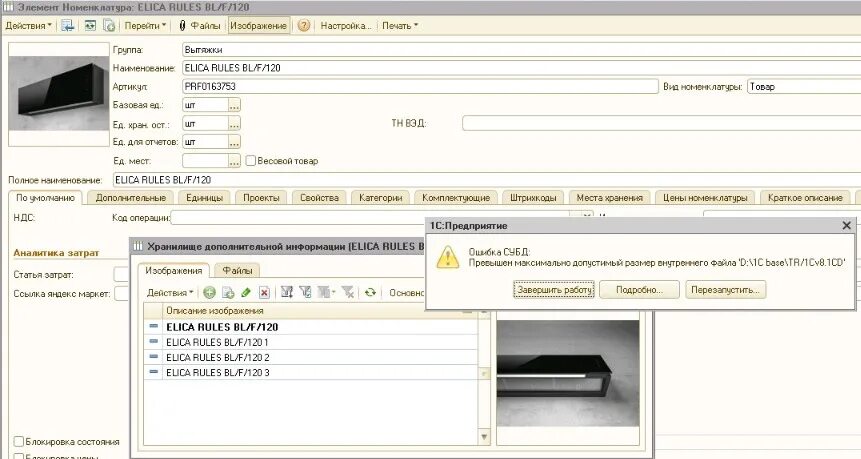861x459 pixels.
Task: Add new image with green plus icon
Action: coord(209,293)
